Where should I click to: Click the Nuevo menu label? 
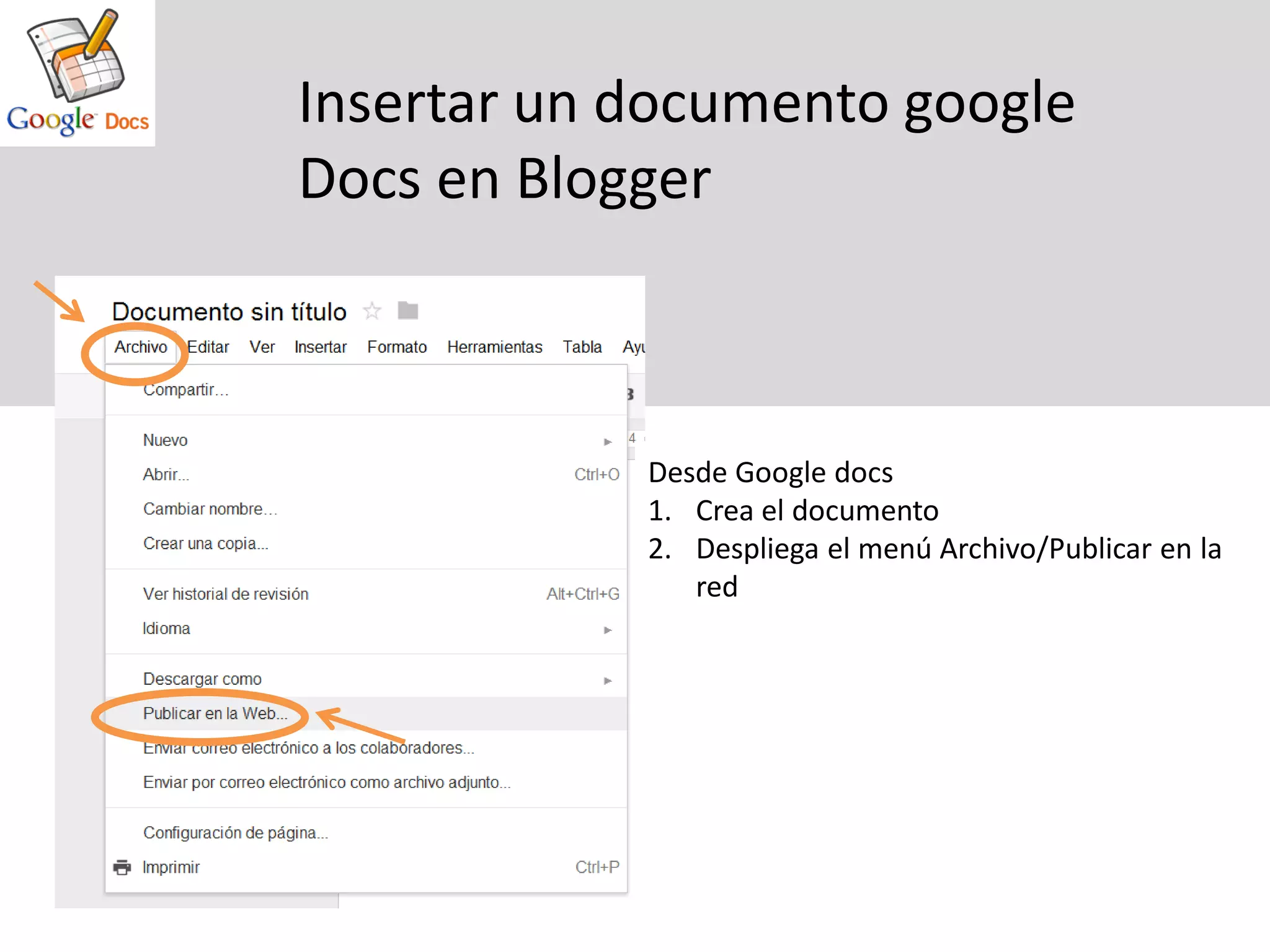coord(165,440)
